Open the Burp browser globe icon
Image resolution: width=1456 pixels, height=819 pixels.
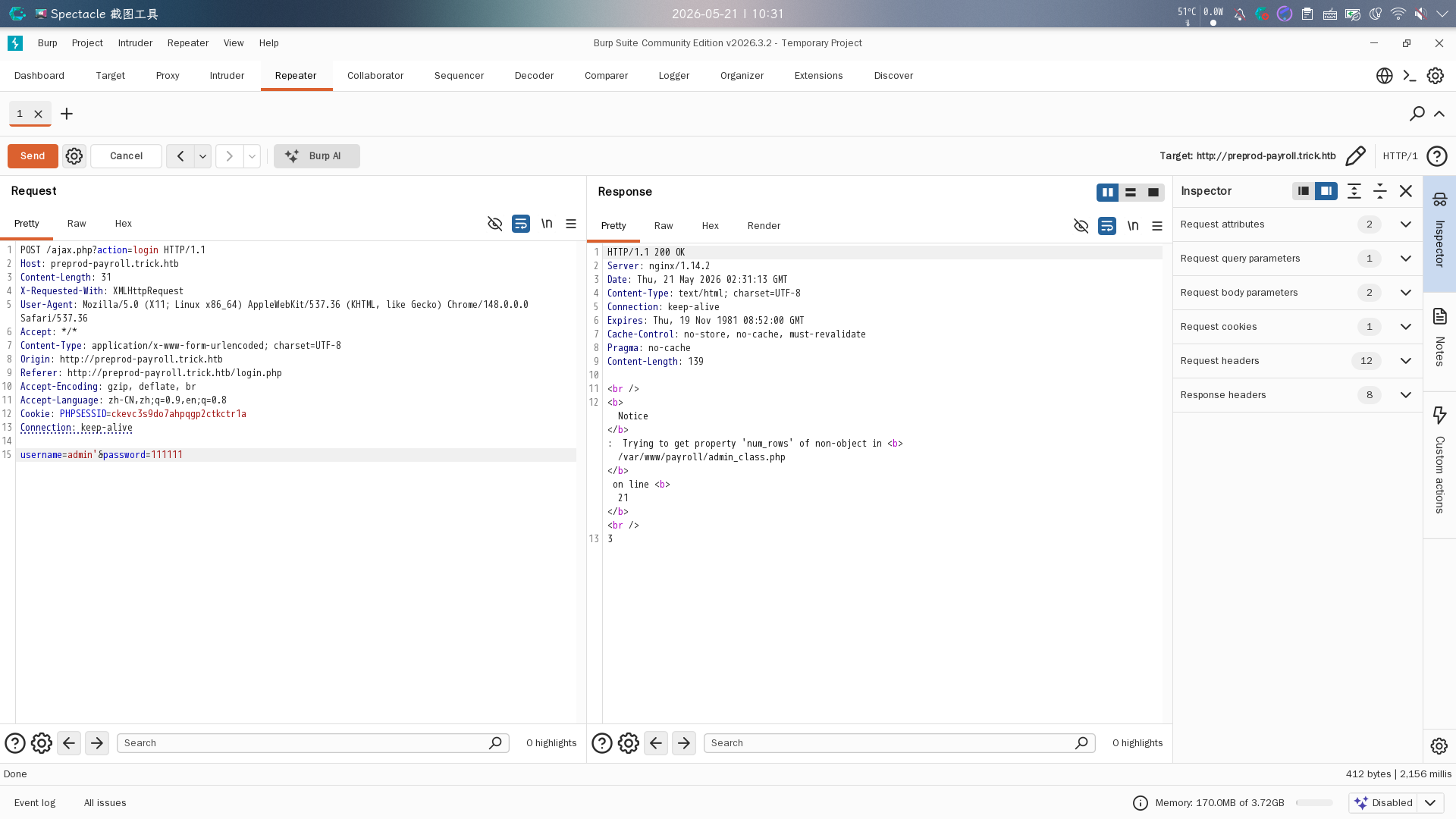[x=1385, y=76]
